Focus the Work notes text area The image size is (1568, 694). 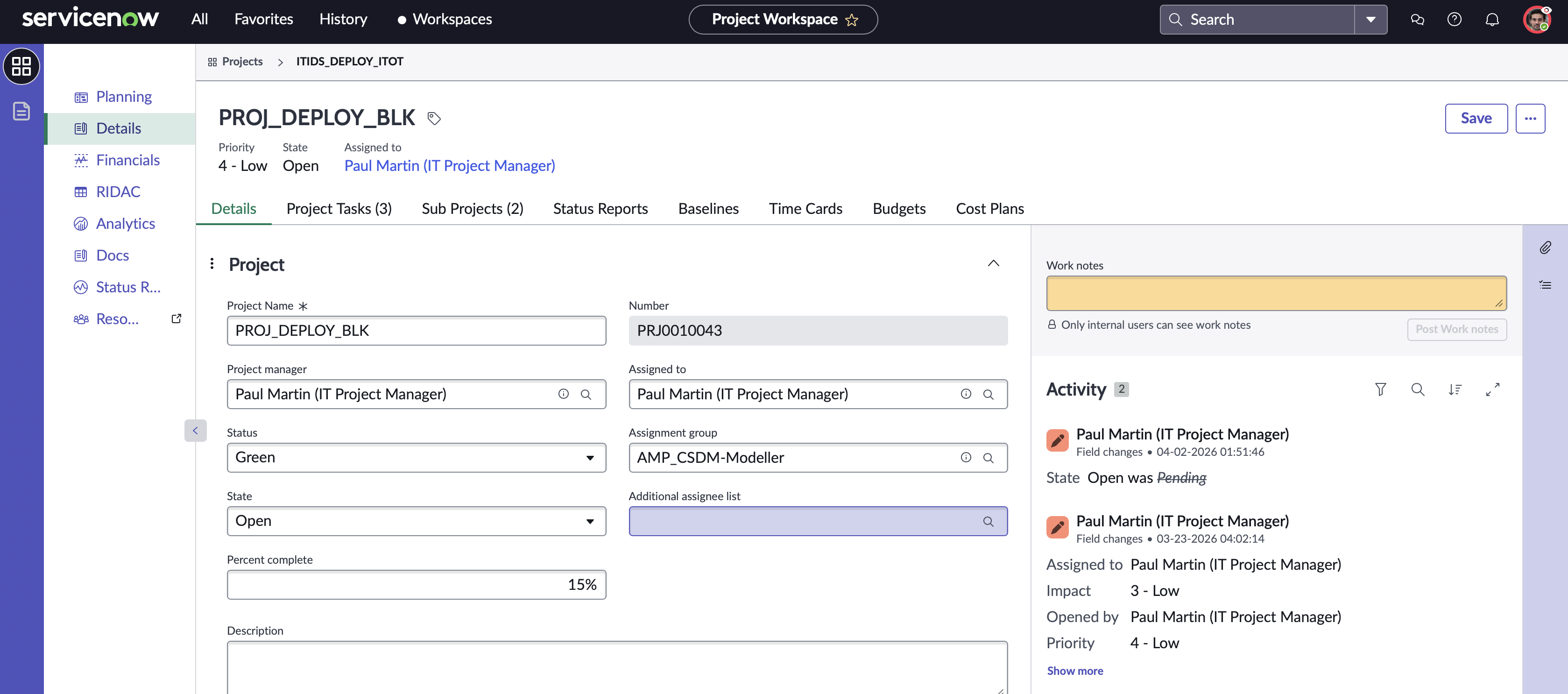[1277, 293]
